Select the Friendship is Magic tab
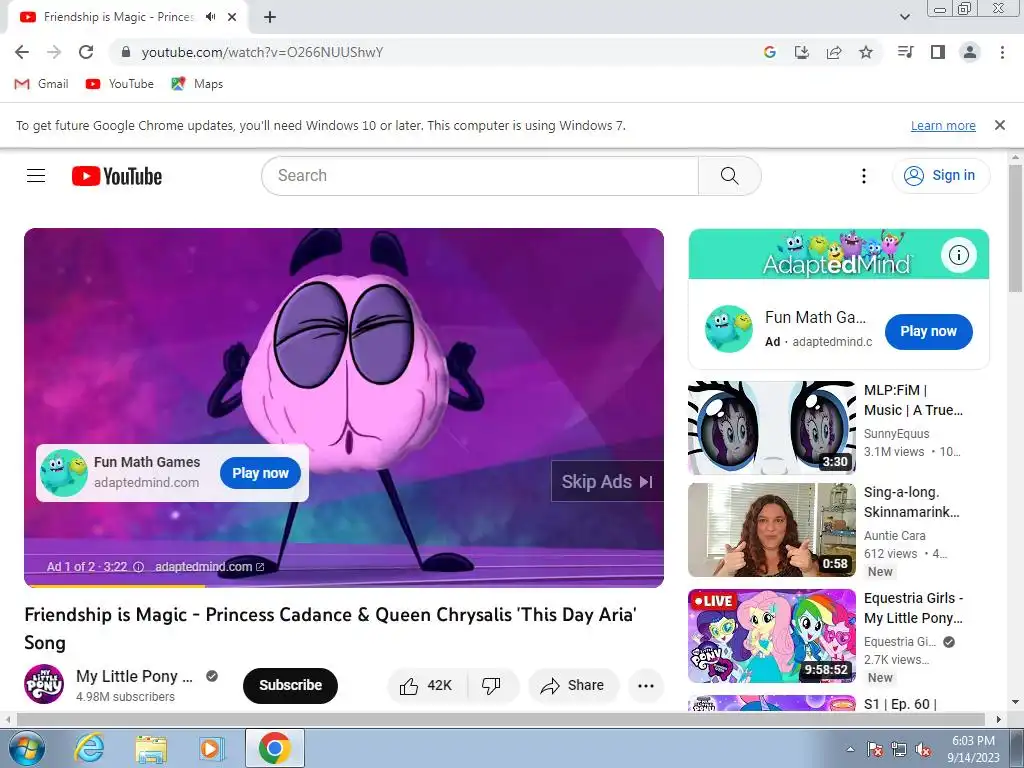1024x768 pixels. (x=119, y=17)
